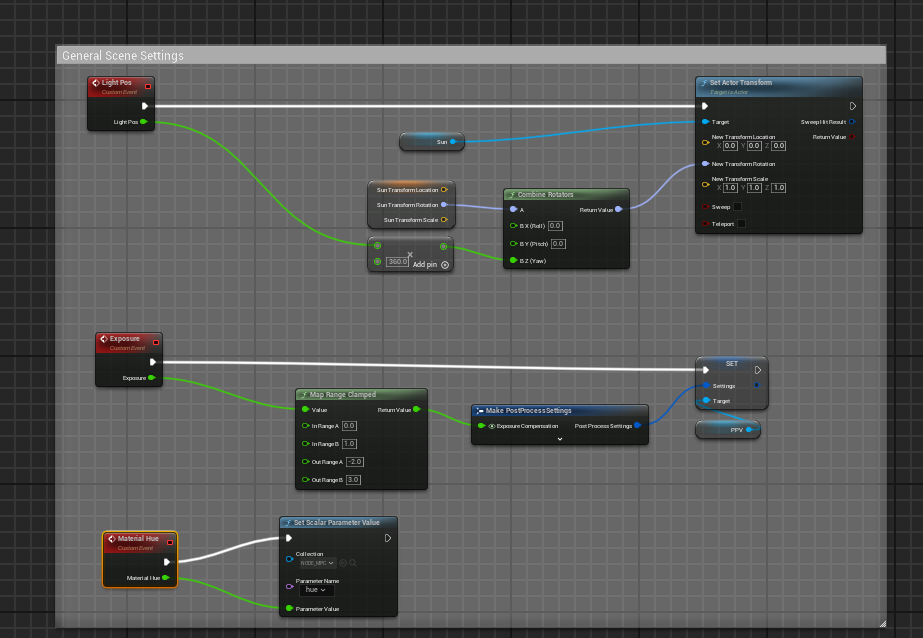Toggle the Exposure Compensation eye icon
923x638 pixels.
tap(492, 426)
